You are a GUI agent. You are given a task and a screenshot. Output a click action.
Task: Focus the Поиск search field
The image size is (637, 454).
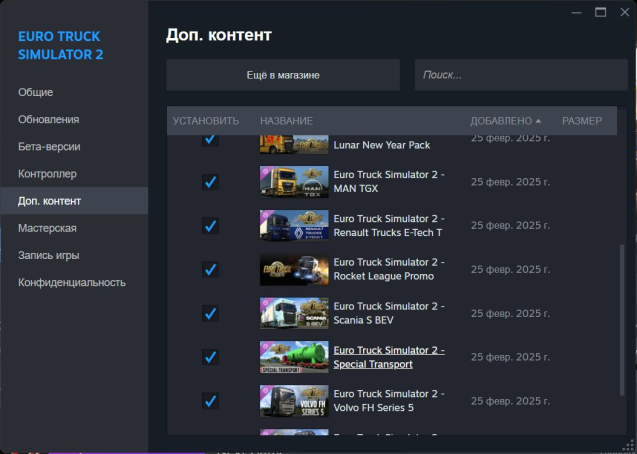tap(521, 75)
